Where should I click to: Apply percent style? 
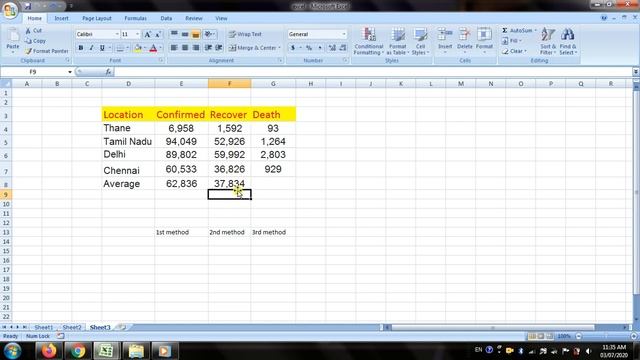(x=309, y=48)
